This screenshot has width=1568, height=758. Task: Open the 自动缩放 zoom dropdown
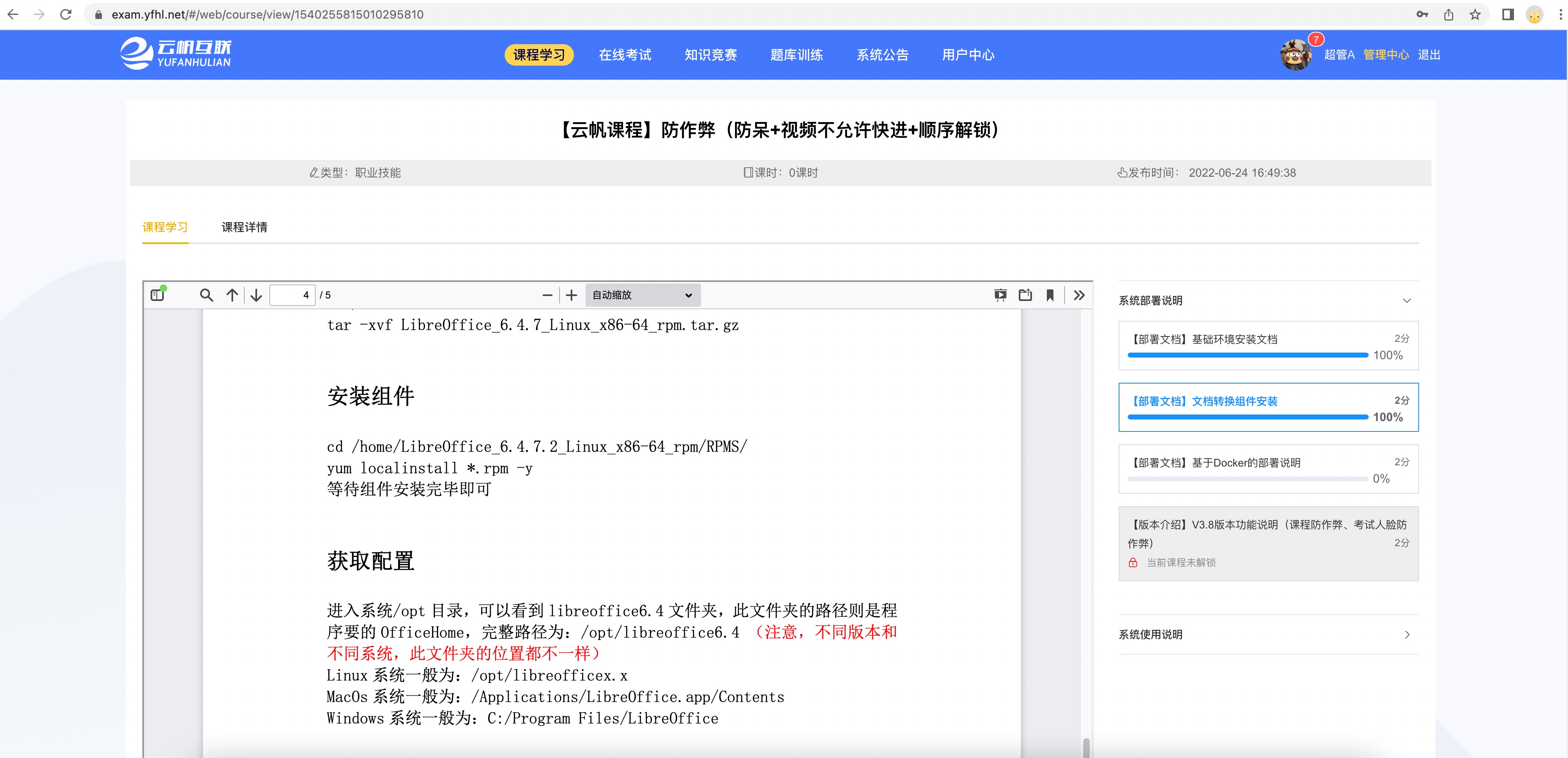643,295
